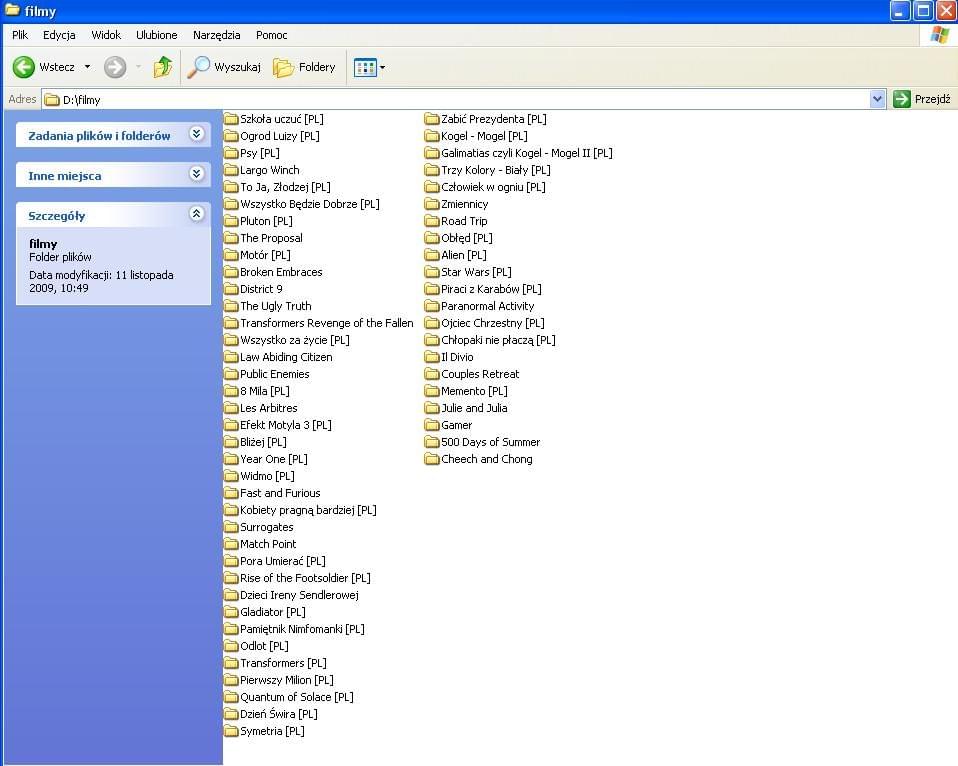This screenshot has height=766, width=958.
Task: Expand the Zadania plików i folderów panel
Action: [196, 135]
